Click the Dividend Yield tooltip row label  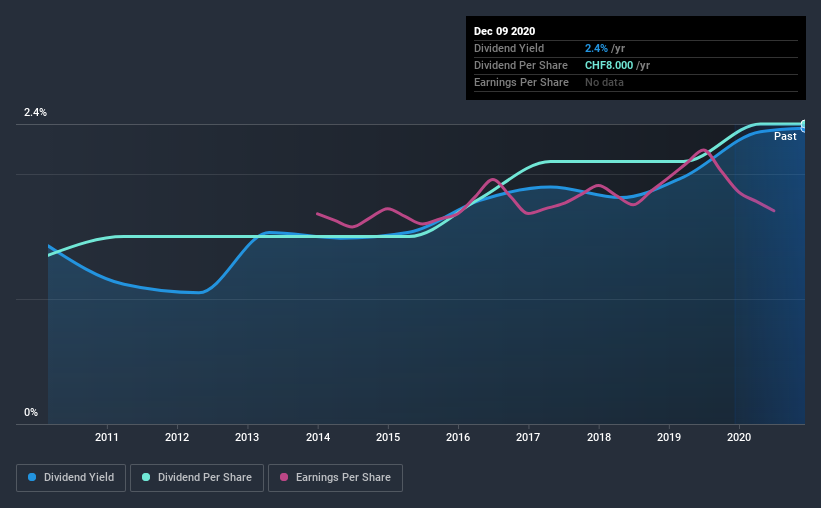pyautogui.click(x=509, y=48)
